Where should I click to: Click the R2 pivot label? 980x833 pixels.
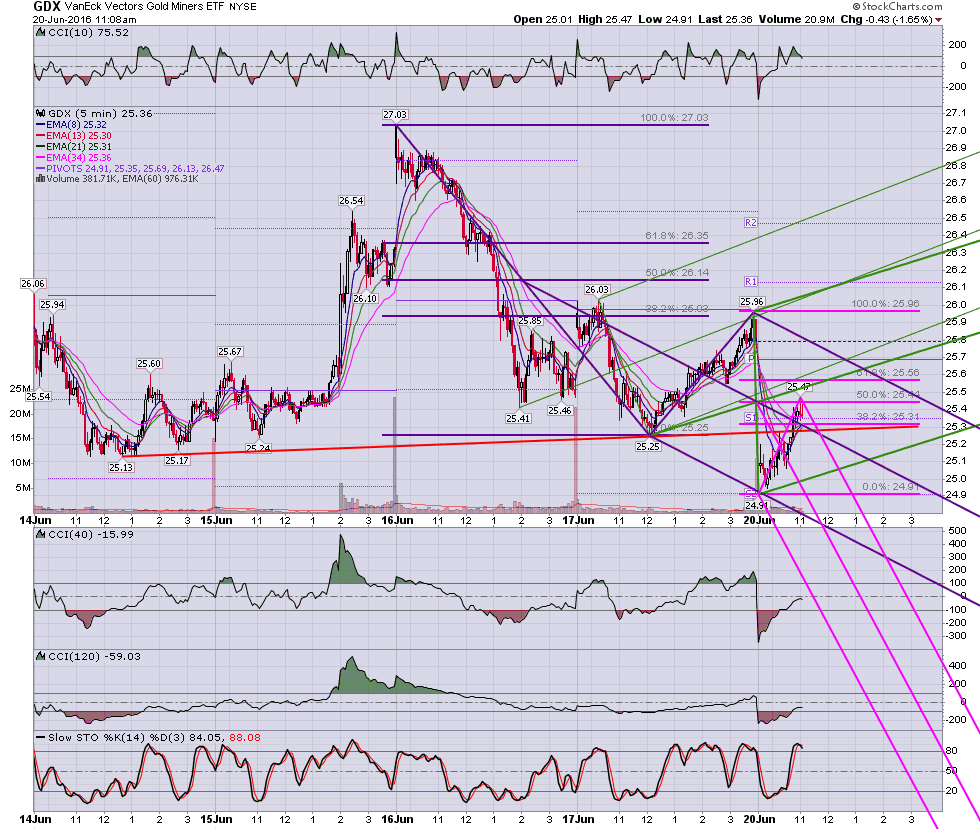751,223
